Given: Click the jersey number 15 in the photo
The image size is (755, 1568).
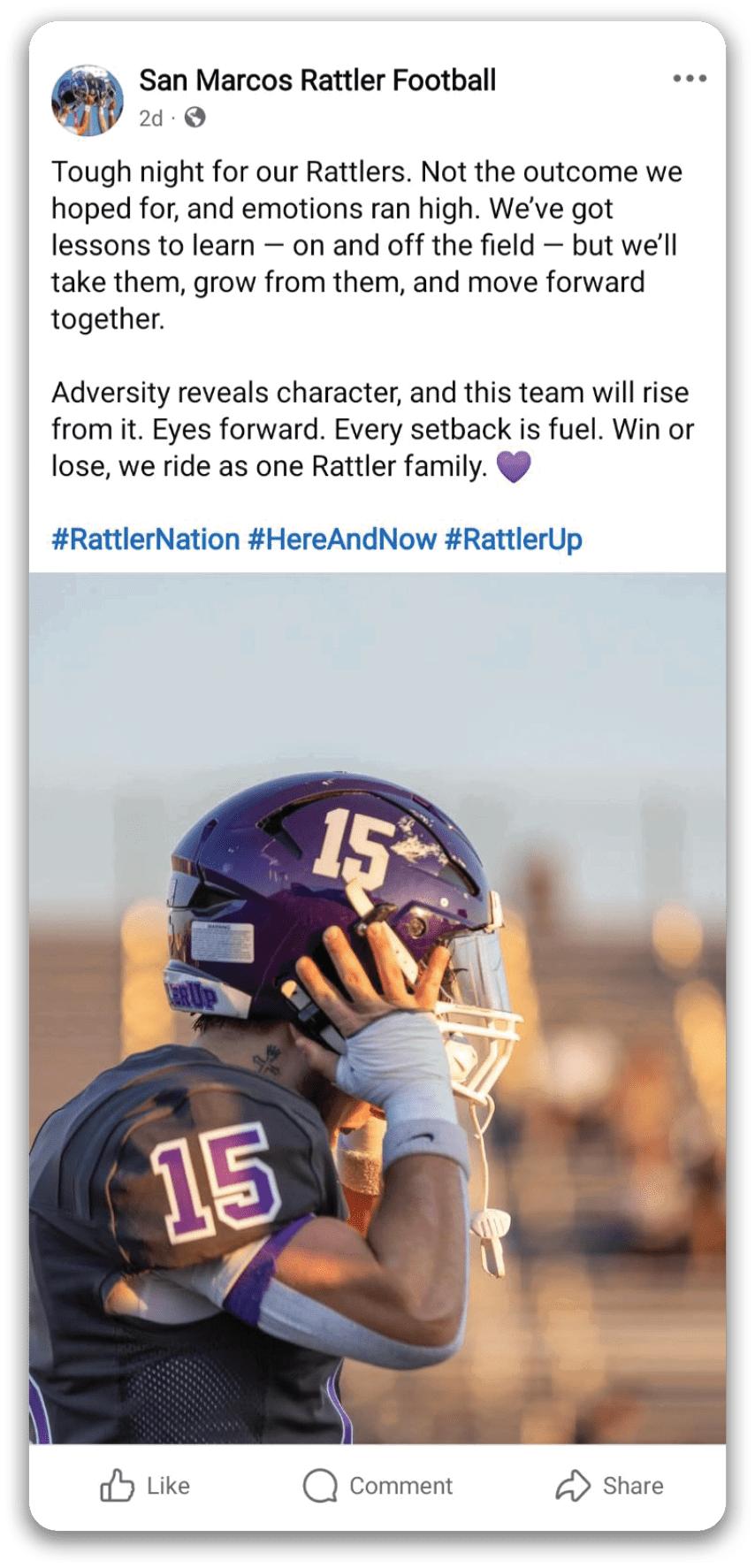Looking at the screenshot, I should 215,1182.
